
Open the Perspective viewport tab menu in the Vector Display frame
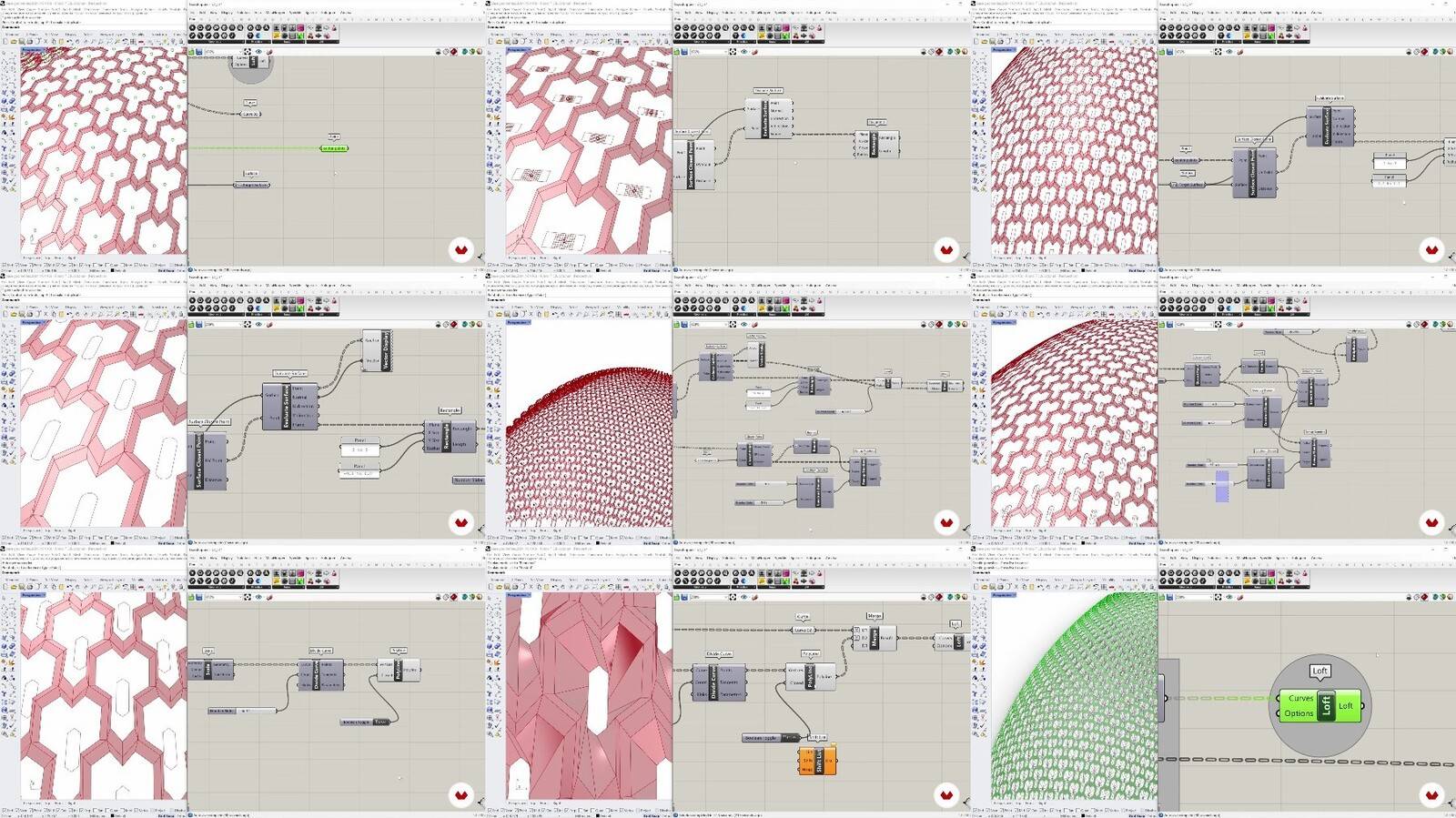coord(32,322)
